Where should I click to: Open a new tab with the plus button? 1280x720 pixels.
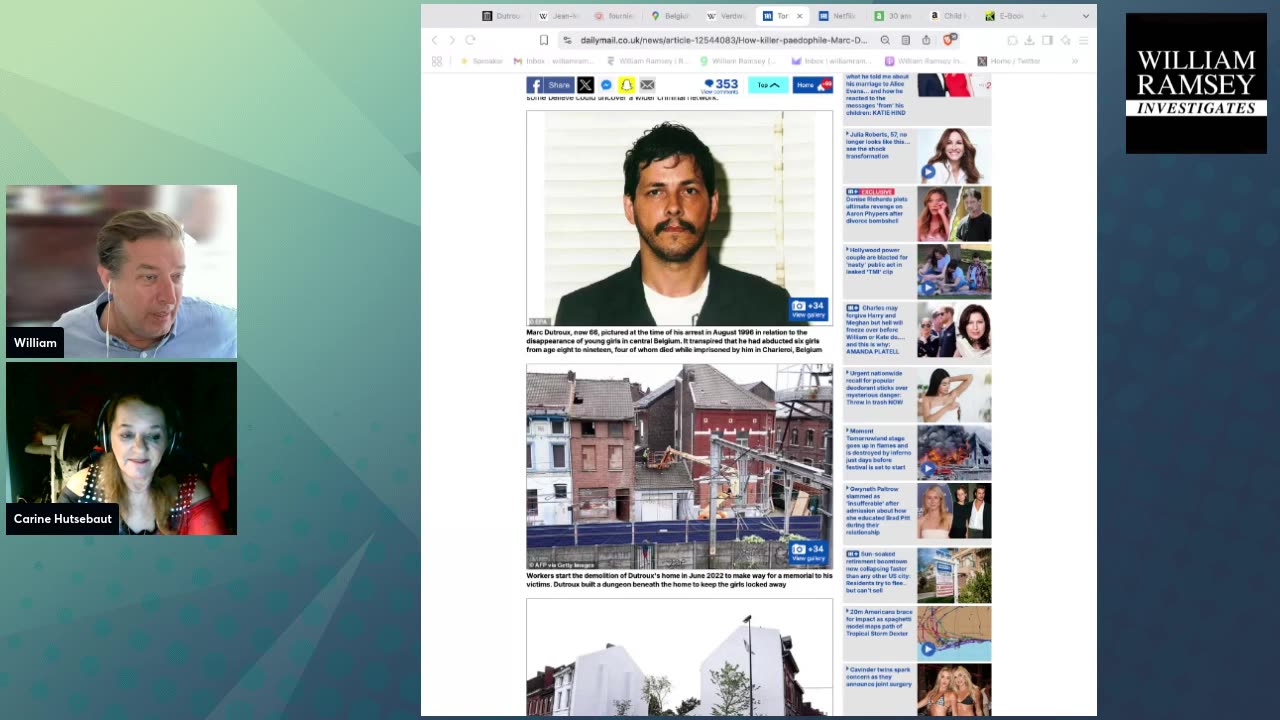click(x=1043, y=16)
